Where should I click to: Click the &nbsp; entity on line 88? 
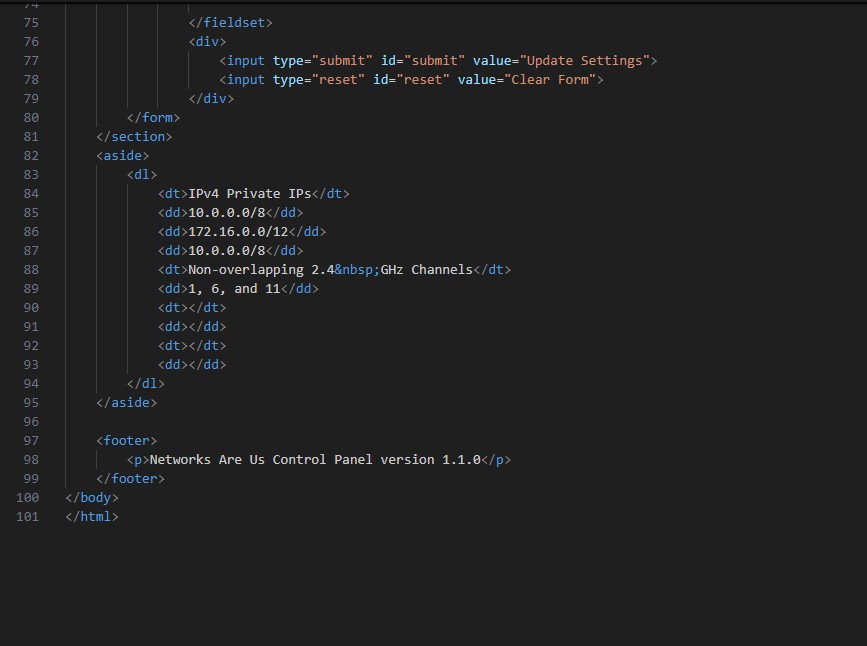pyautogui.click(x=357, y=270)
